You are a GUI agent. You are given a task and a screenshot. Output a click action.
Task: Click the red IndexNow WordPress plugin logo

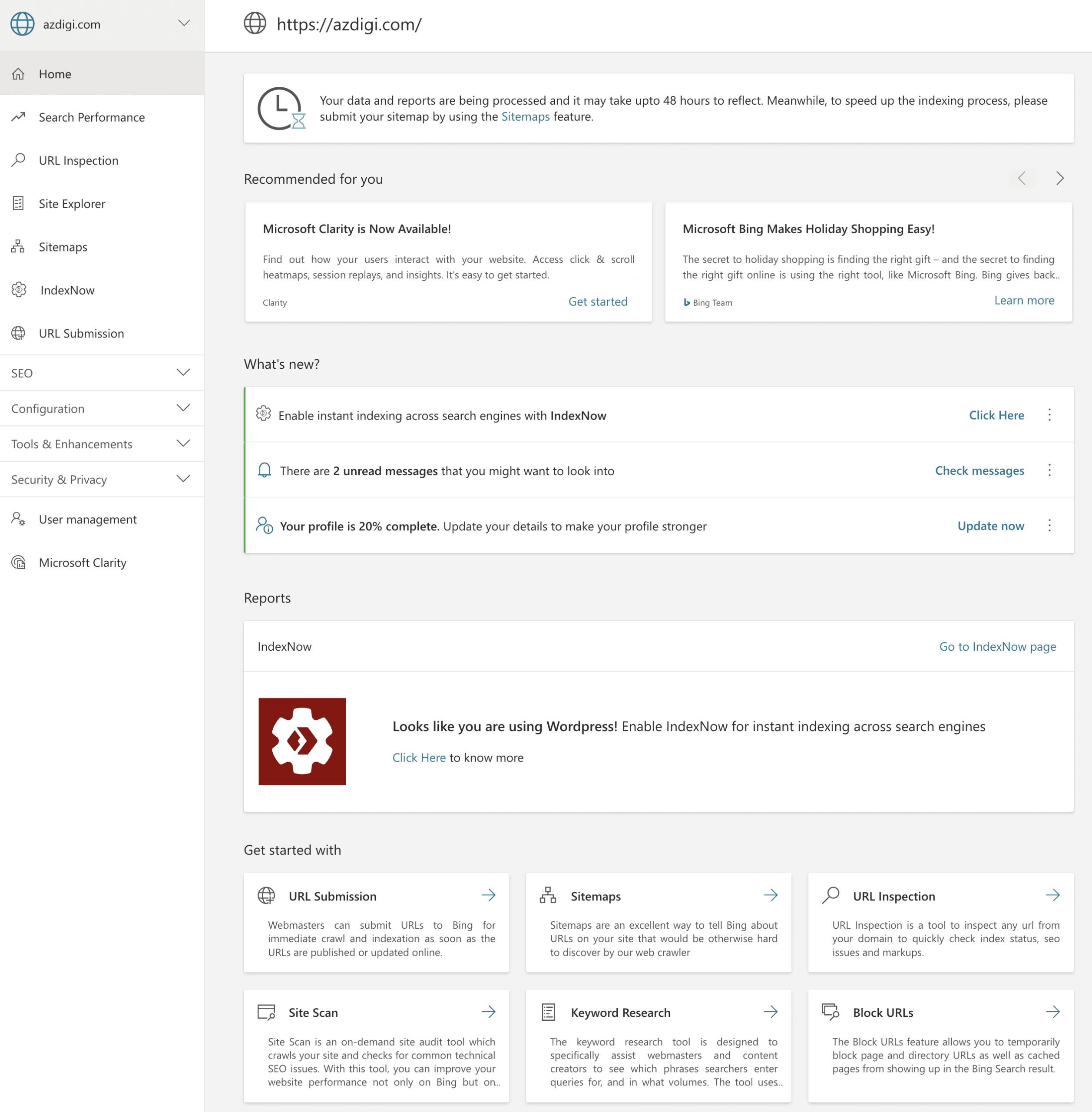[x=302, y=741]
